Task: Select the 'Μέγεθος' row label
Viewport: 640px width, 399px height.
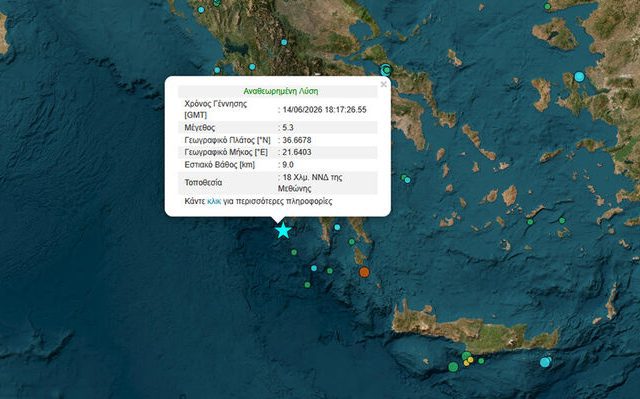Action: 200,128
